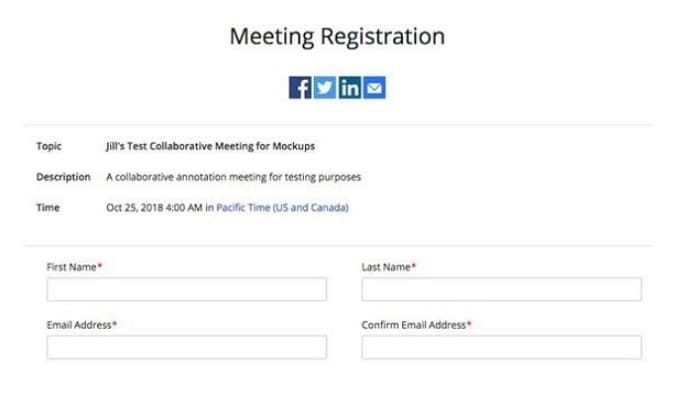Viewport: 700px width, 400px height.
Task: Share the meeting on Twitter
Action: pyautogui.click(x=325, y=88)
